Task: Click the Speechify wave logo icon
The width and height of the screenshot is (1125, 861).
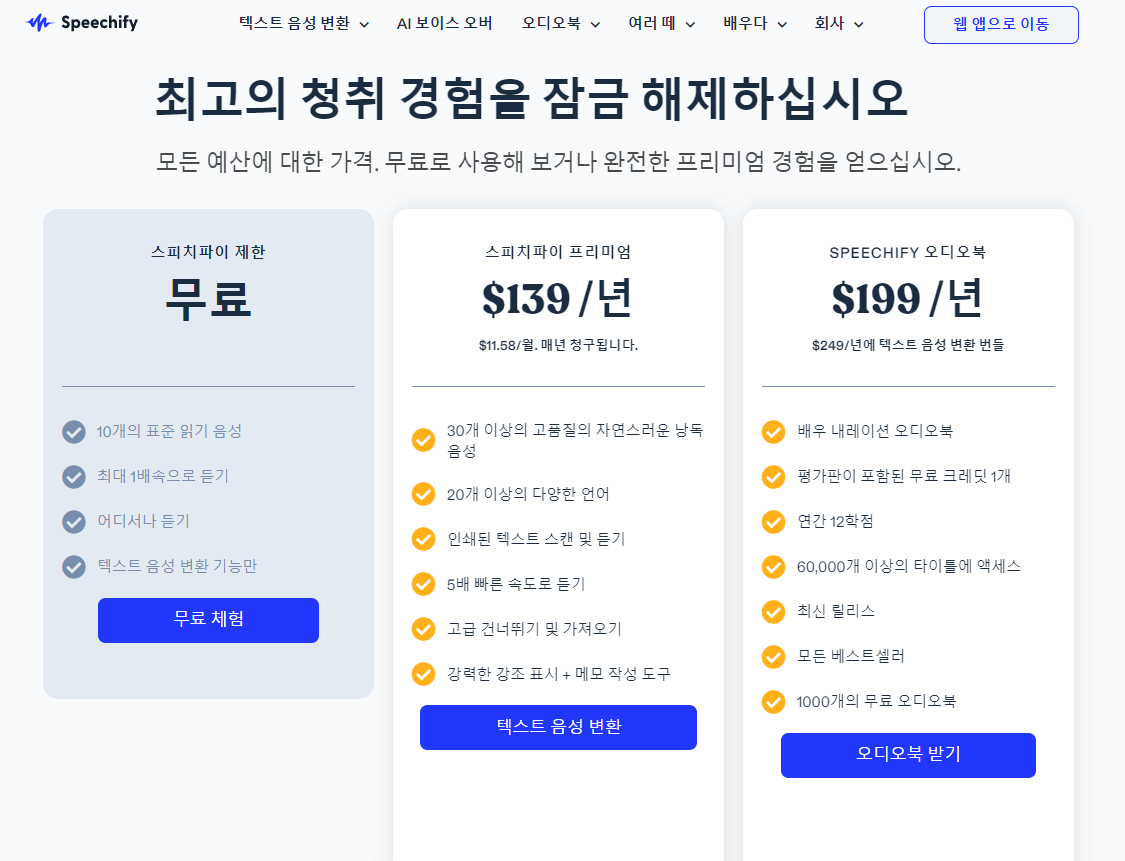Action: click(38, 23)
